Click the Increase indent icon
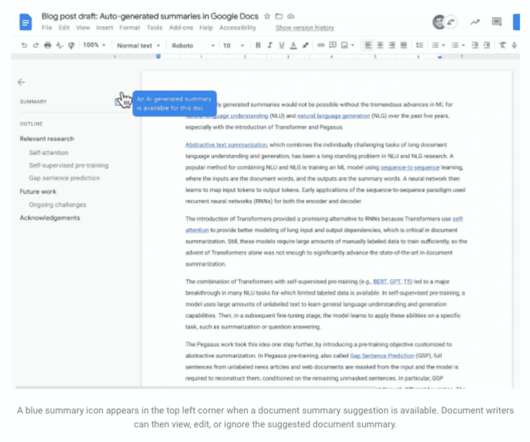 (487, 45)
